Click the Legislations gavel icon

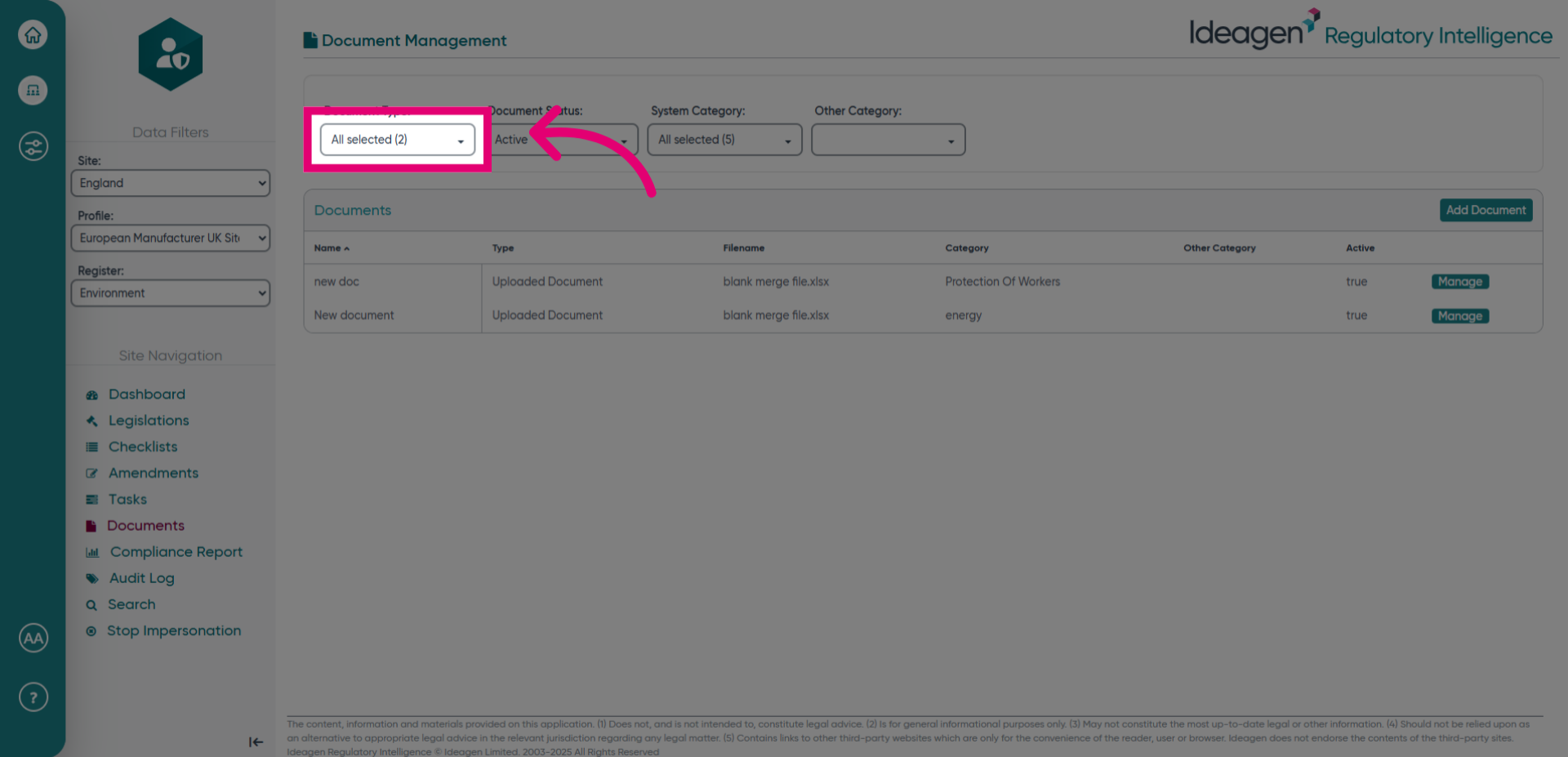pos(91,421)
